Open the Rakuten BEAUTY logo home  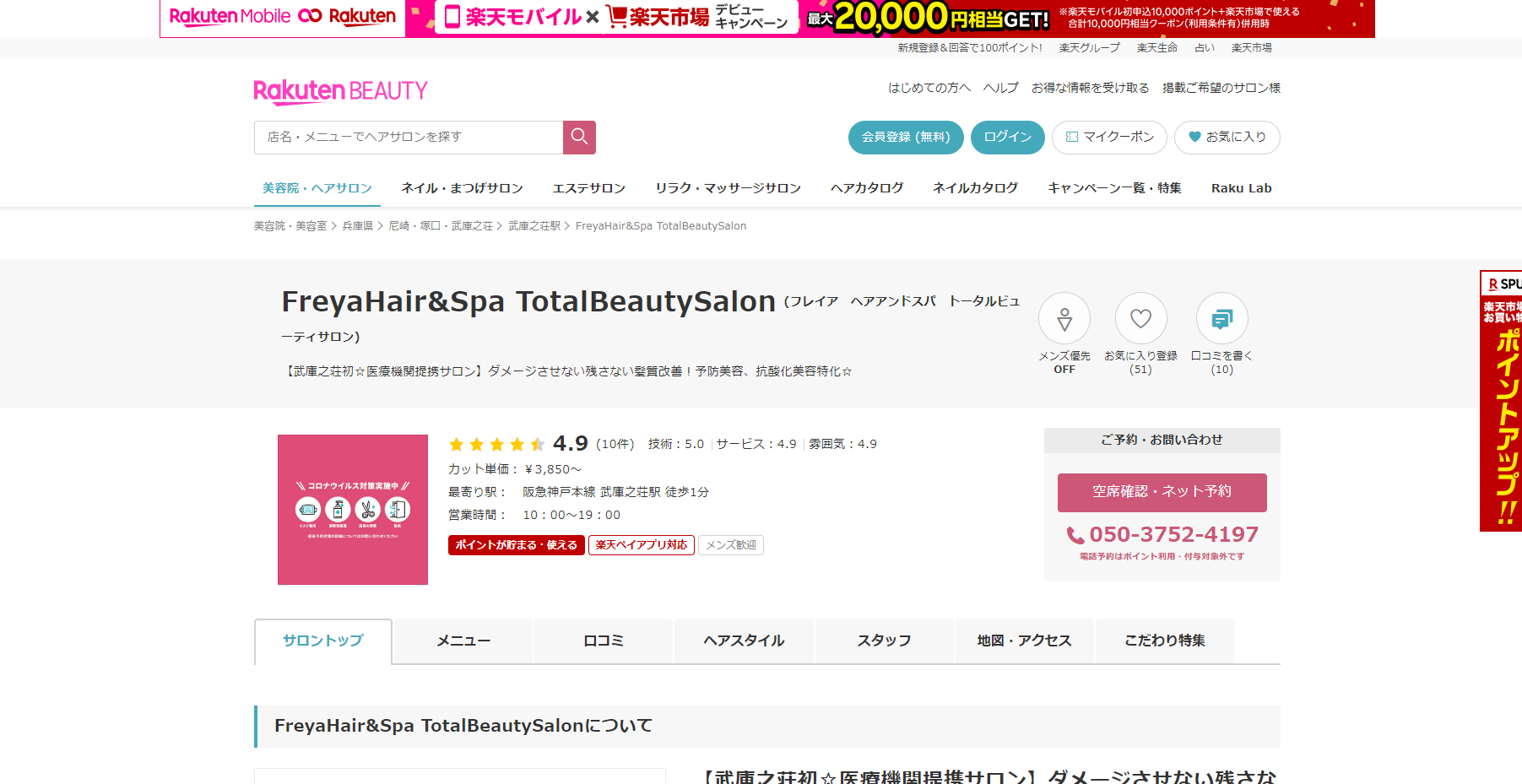pyautogui.click(x=341, y=91)
